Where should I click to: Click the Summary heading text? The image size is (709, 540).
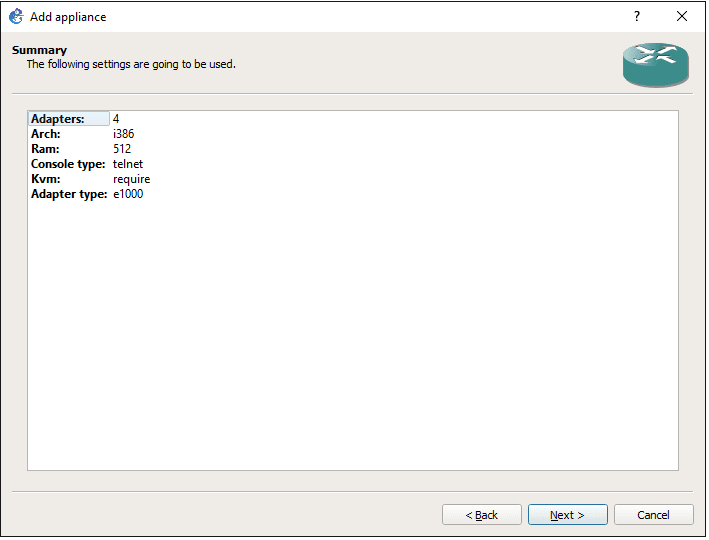[40, 50]
